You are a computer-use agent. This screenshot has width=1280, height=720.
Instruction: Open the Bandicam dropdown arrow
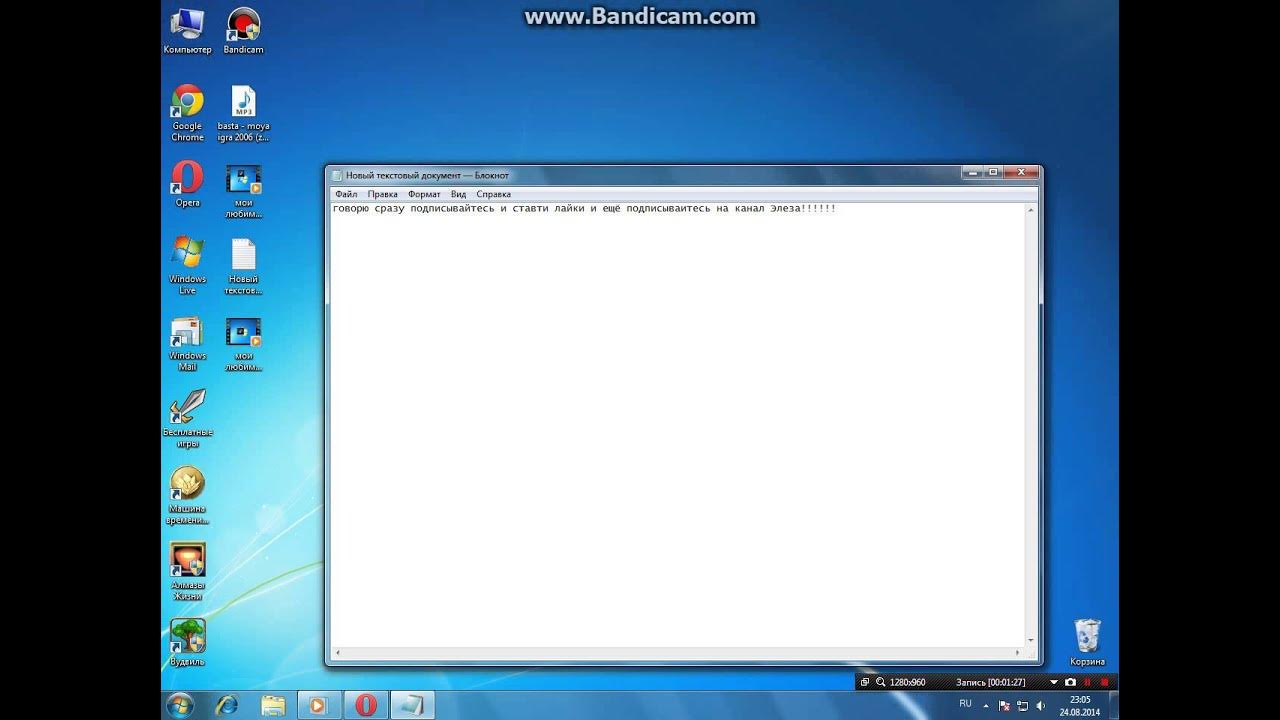1053,682
